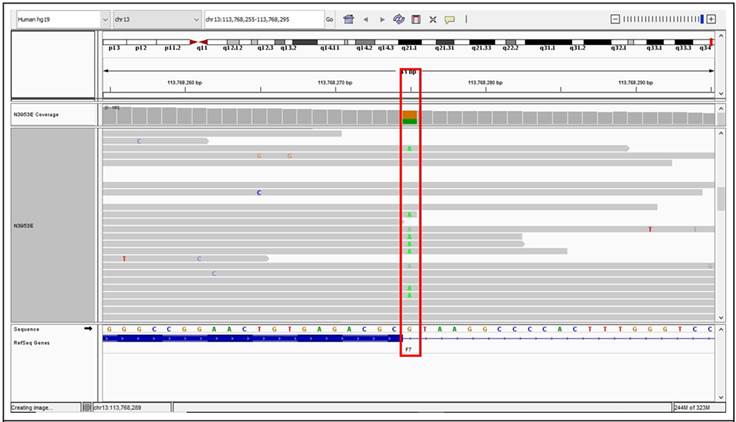
Task: Select the Define region of interest tool
Action: click(x=416, y=19)
